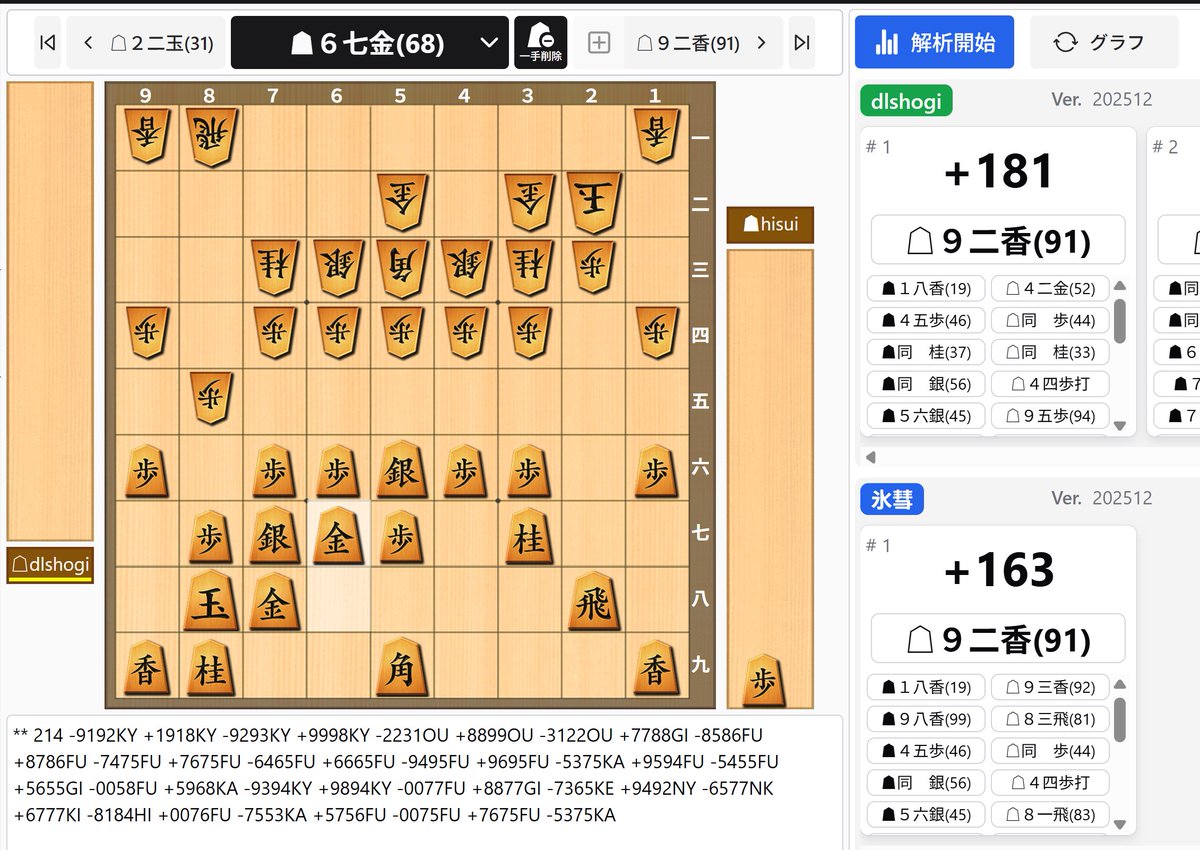Select opponent's gold on 5二
The width and height of the screenshot is (1200, 850).
click(401, 203)
